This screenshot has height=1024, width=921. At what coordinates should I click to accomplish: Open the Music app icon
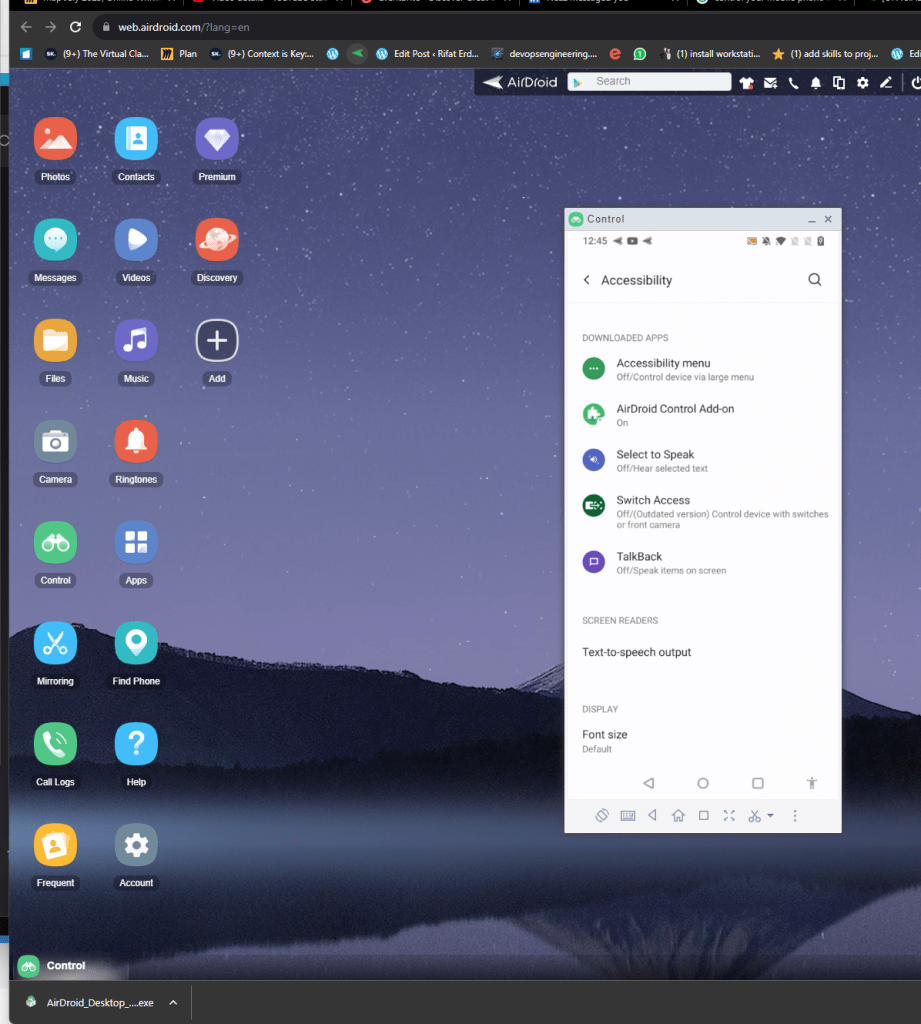tap(136, 340)
